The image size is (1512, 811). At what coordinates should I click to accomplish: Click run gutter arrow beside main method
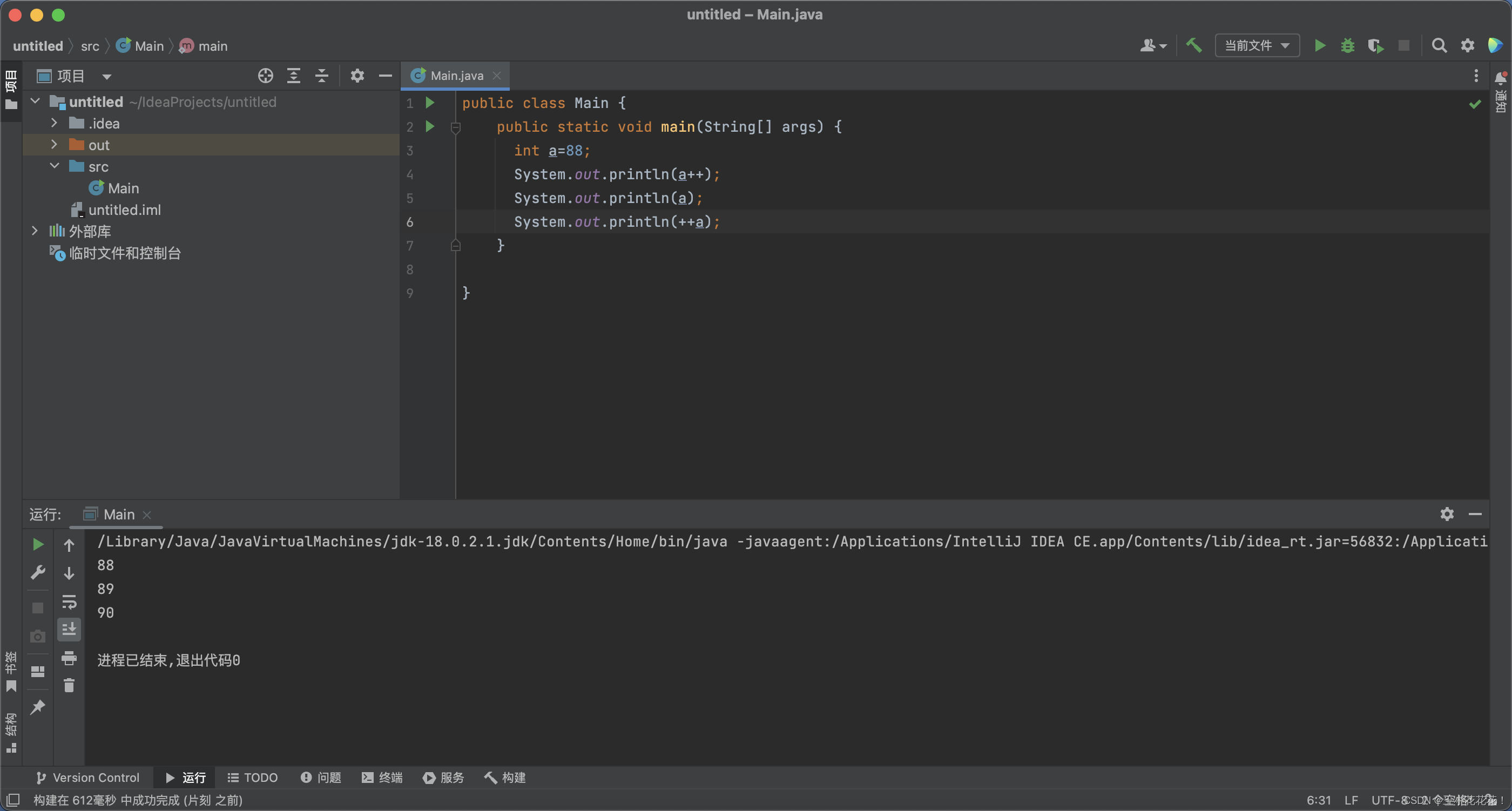[430, 127]
